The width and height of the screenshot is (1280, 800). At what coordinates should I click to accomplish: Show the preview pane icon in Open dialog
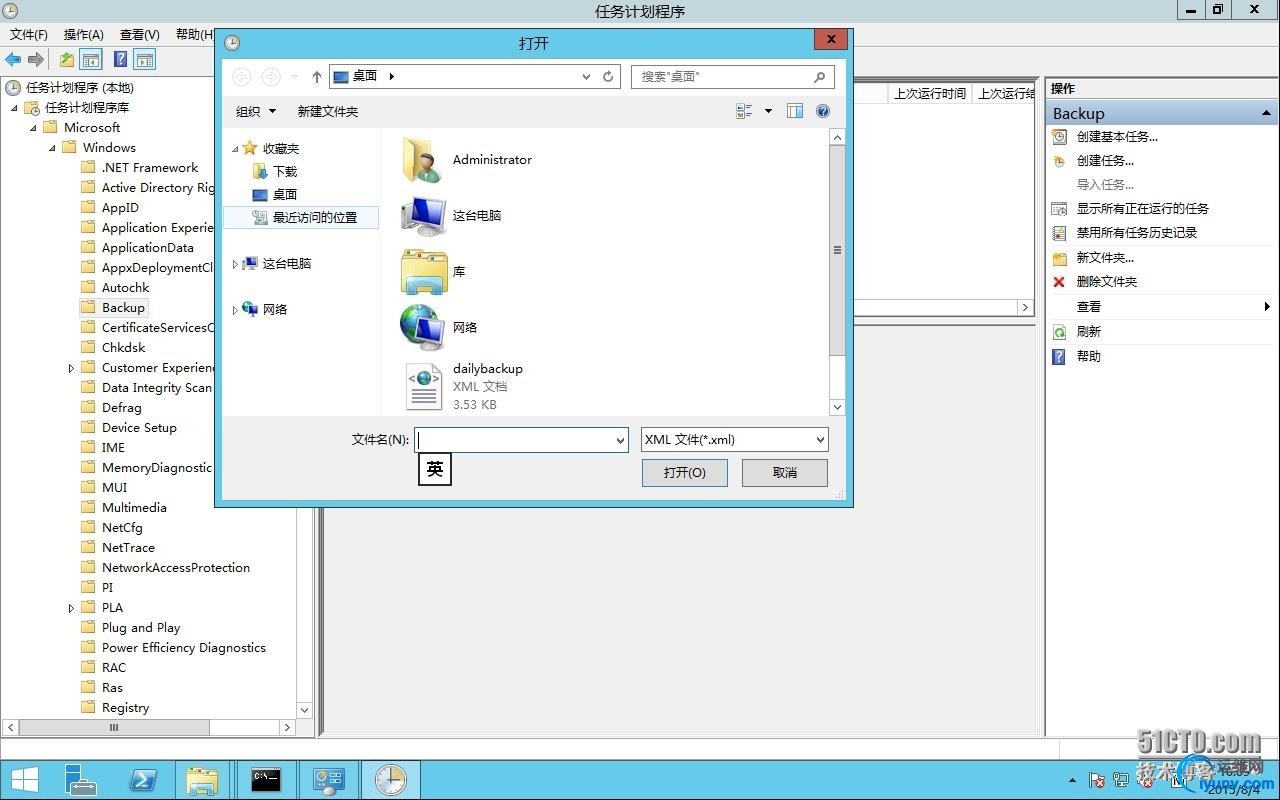tap(795, 111)
